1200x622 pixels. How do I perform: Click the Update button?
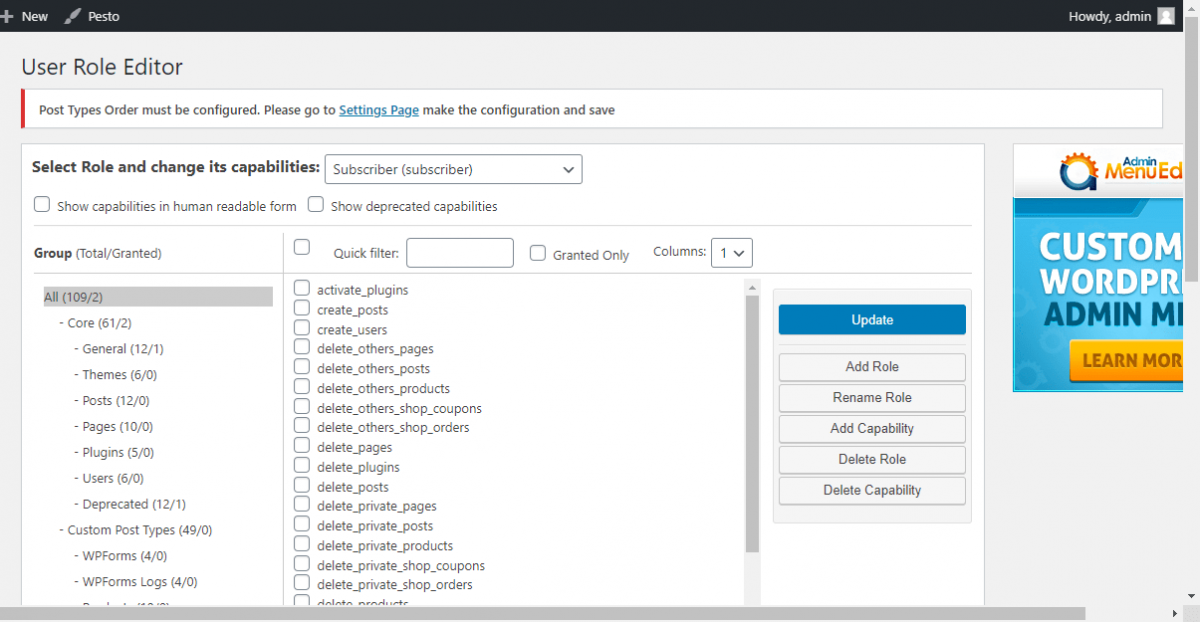[871, 319]
